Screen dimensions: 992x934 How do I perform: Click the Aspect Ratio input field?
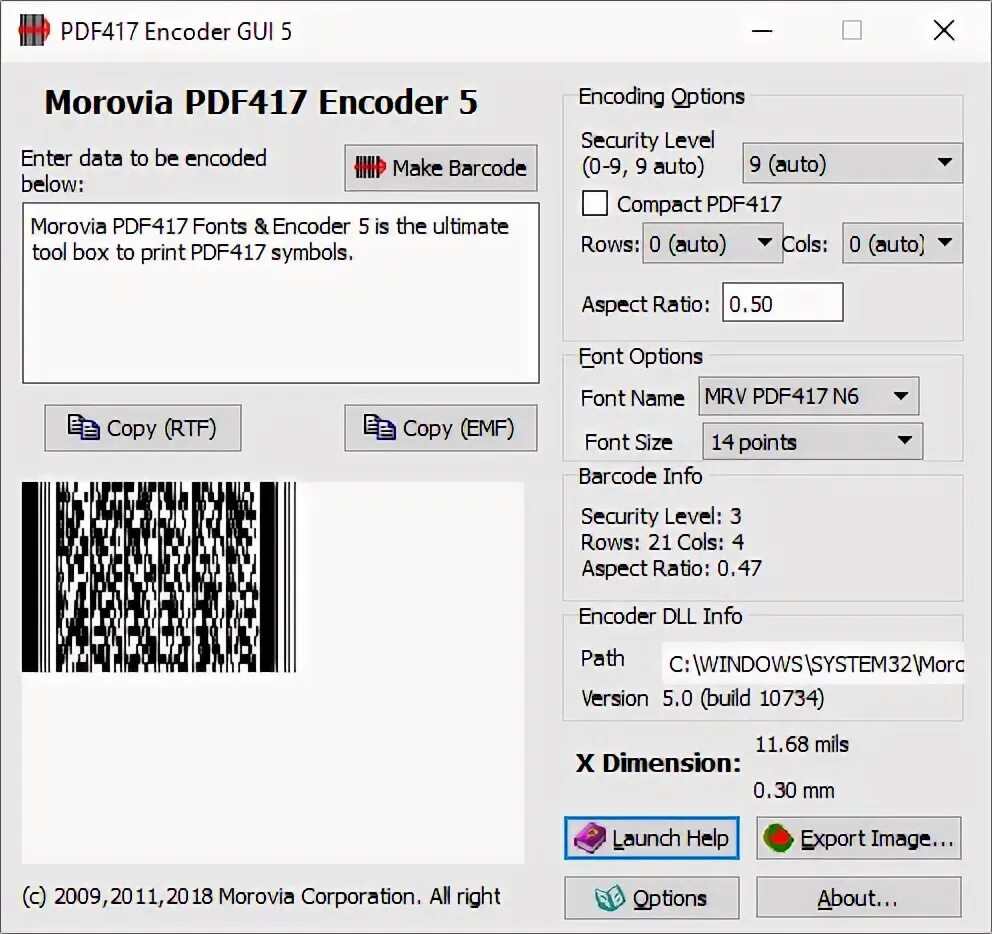[783, 302]
